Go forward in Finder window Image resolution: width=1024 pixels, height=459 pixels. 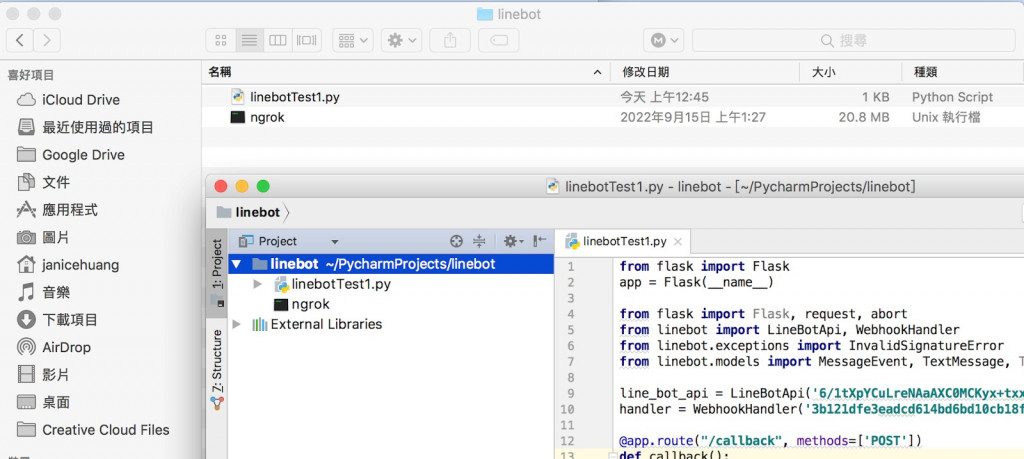pos(46,40)
